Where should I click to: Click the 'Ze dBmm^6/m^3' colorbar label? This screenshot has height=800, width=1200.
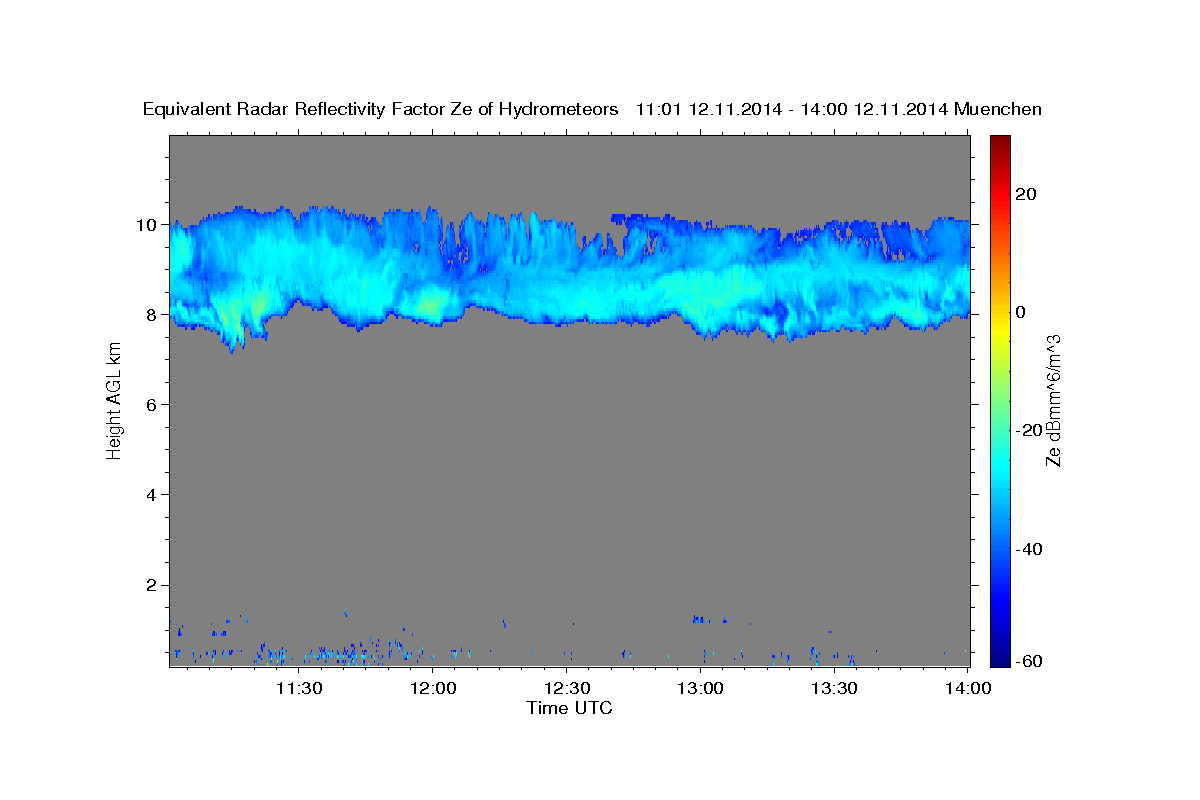click(x=1053, y=401)
